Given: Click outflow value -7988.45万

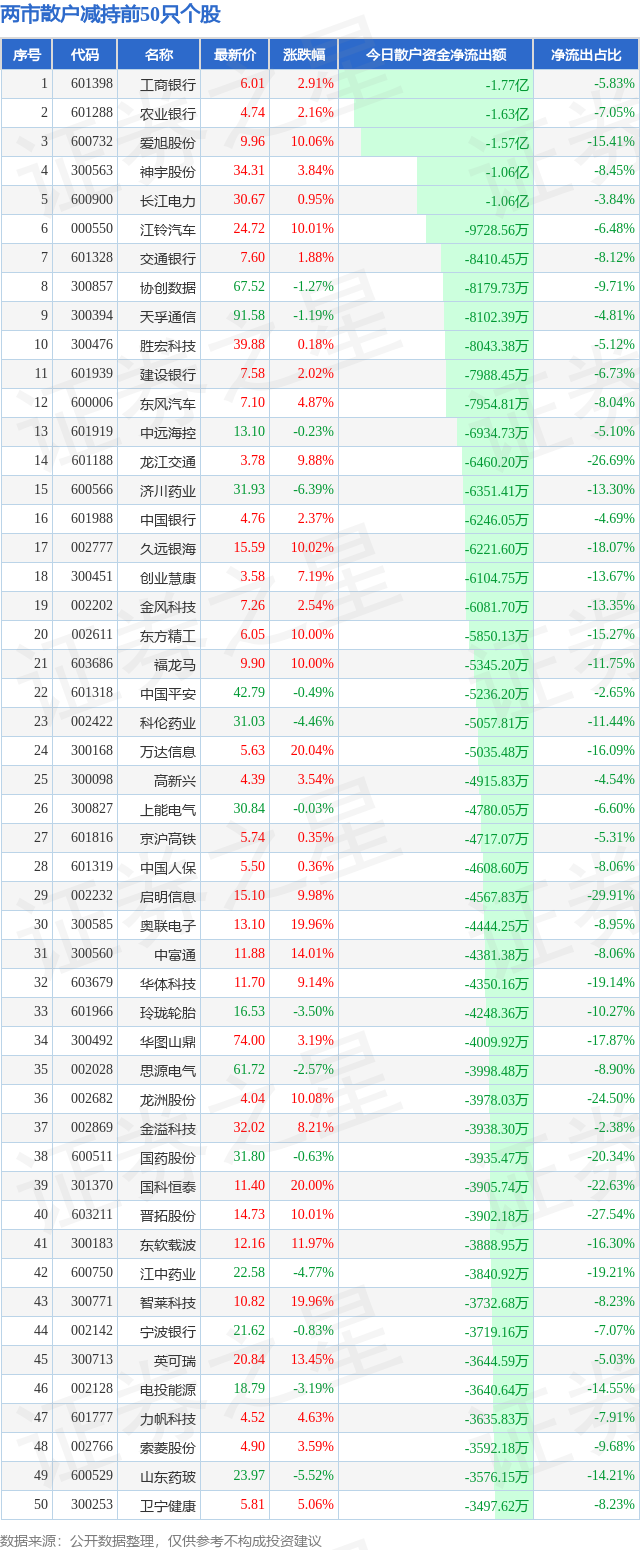Looking at the screenshot, I should click(x=497, y=375).
